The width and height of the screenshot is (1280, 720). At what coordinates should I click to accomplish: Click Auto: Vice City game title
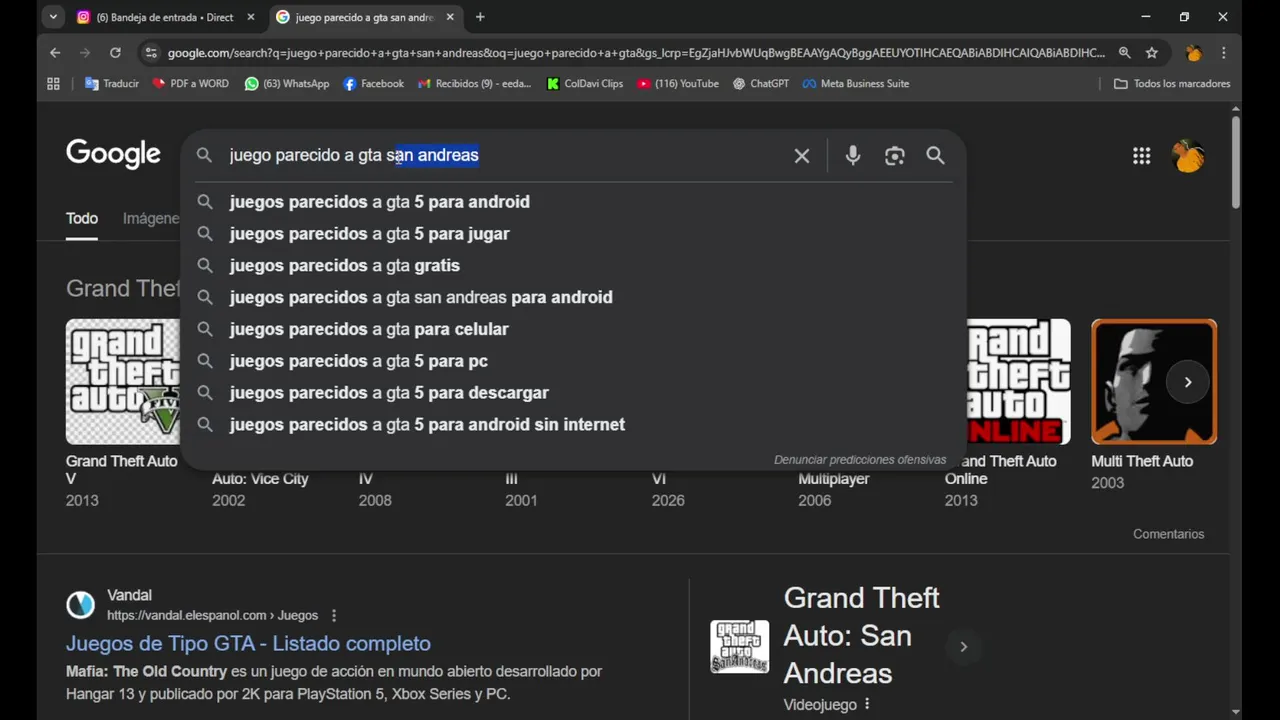tap(260, 479)
